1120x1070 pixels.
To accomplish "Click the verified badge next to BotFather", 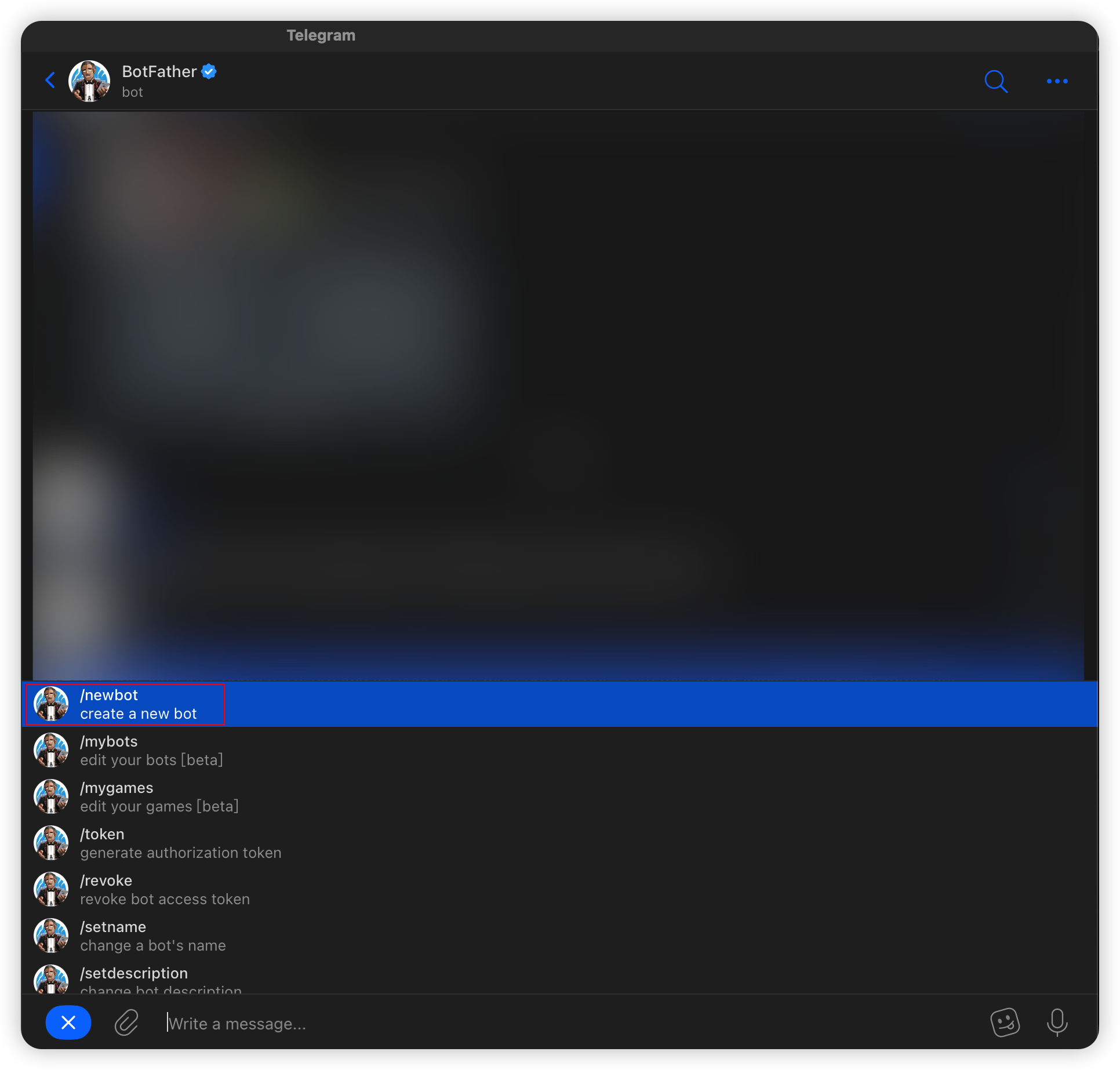I will tap(209, 71).
